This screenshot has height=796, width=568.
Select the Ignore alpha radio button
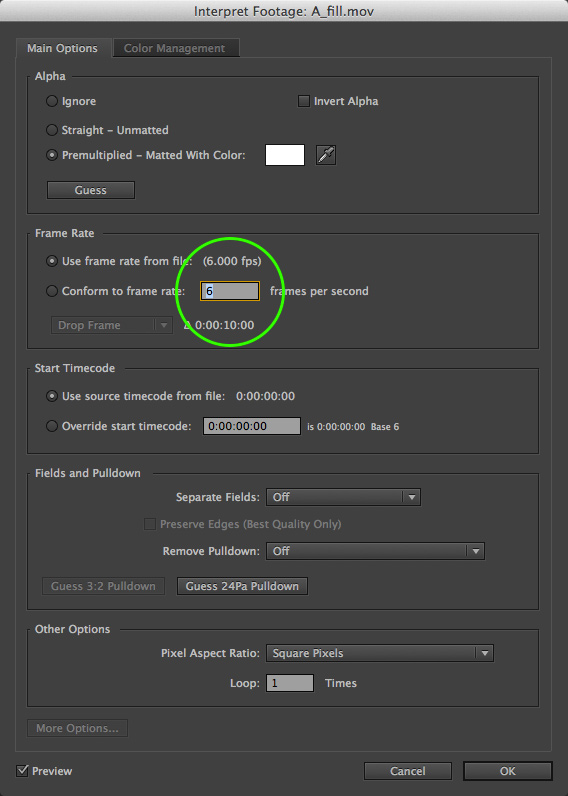[x=52, y=101]
